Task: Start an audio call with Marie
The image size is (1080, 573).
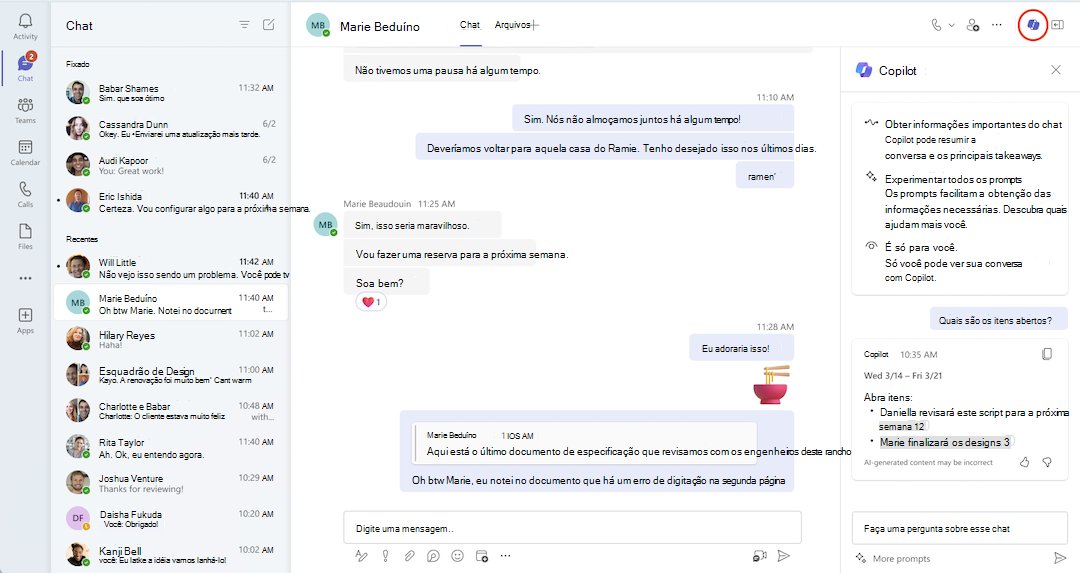Action: (936, 25)
